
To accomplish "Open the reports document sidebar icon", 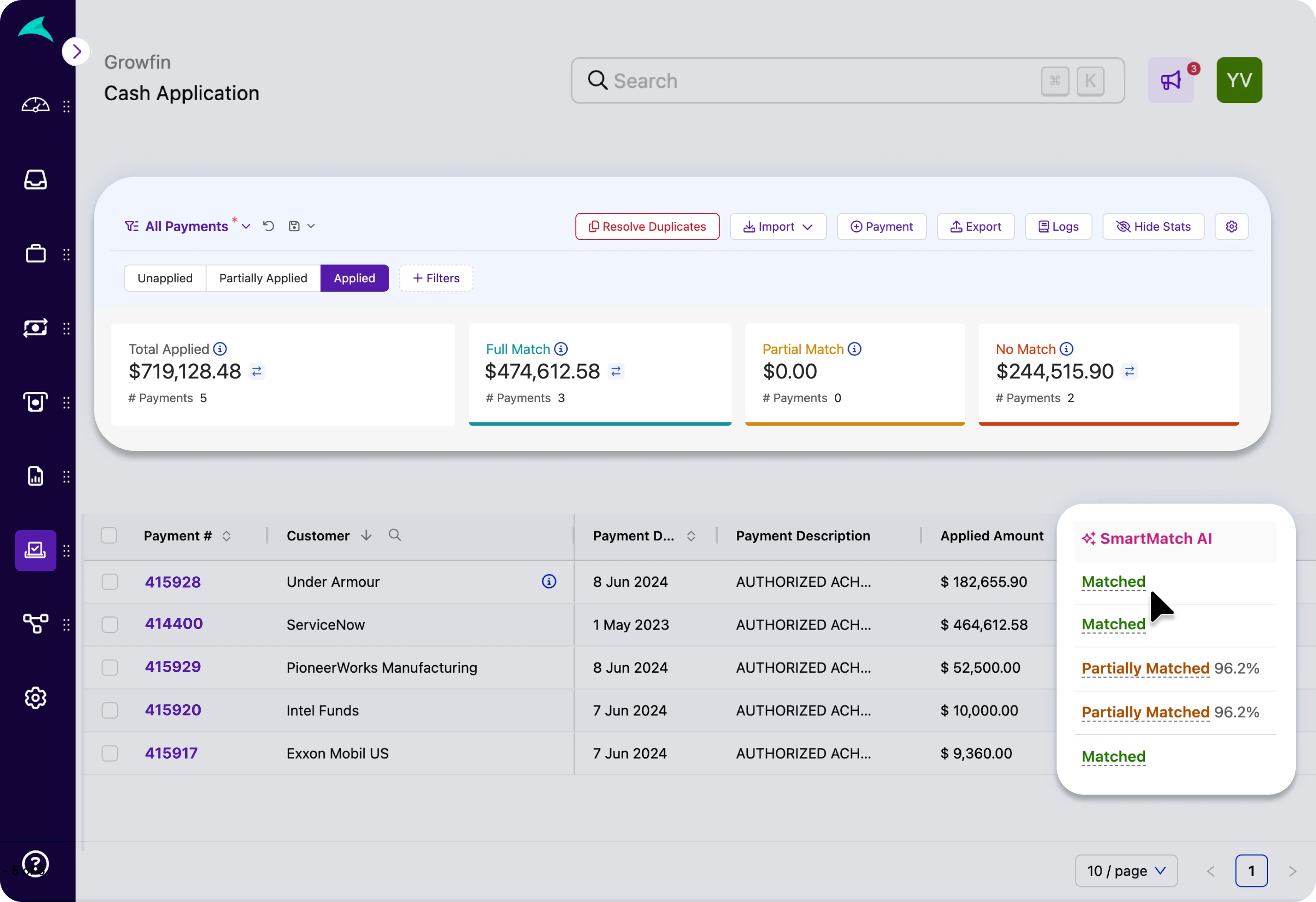I will pyautogui.click(x=35, y=476).
